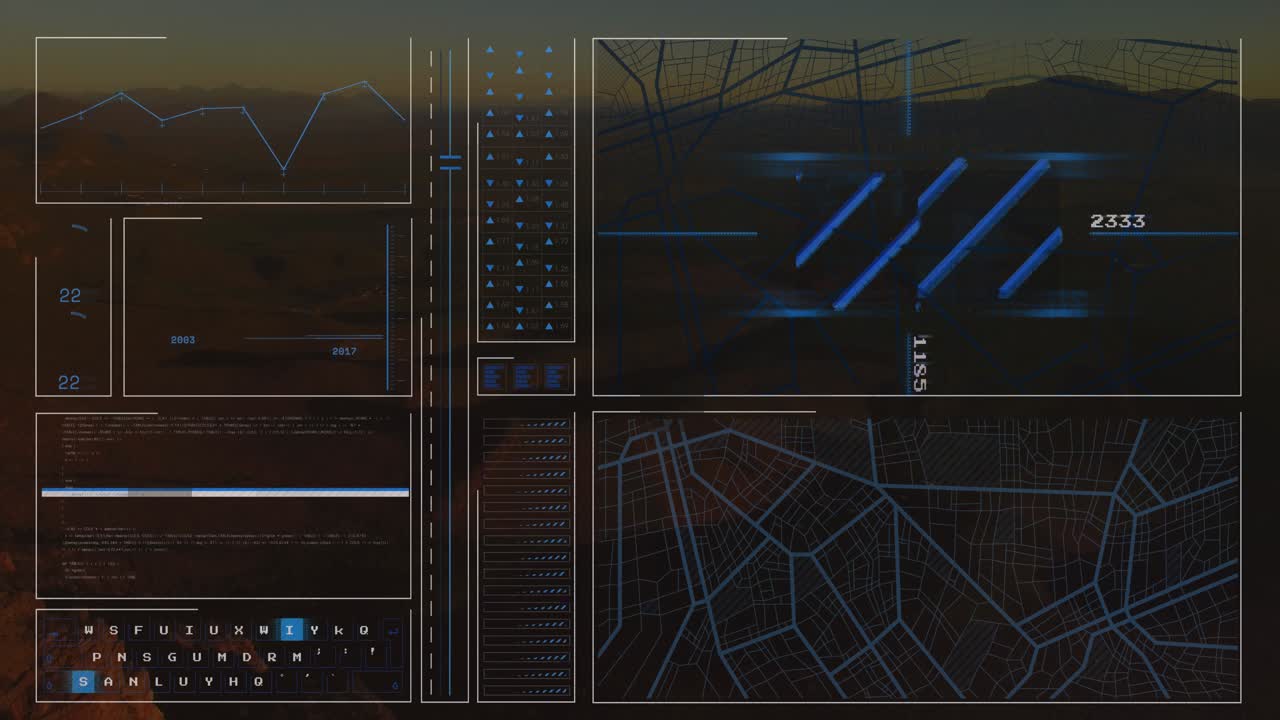Screen dimensions: 1280x720
Task: Click the 3D blue striped logo on map
Action: [928, 232]
